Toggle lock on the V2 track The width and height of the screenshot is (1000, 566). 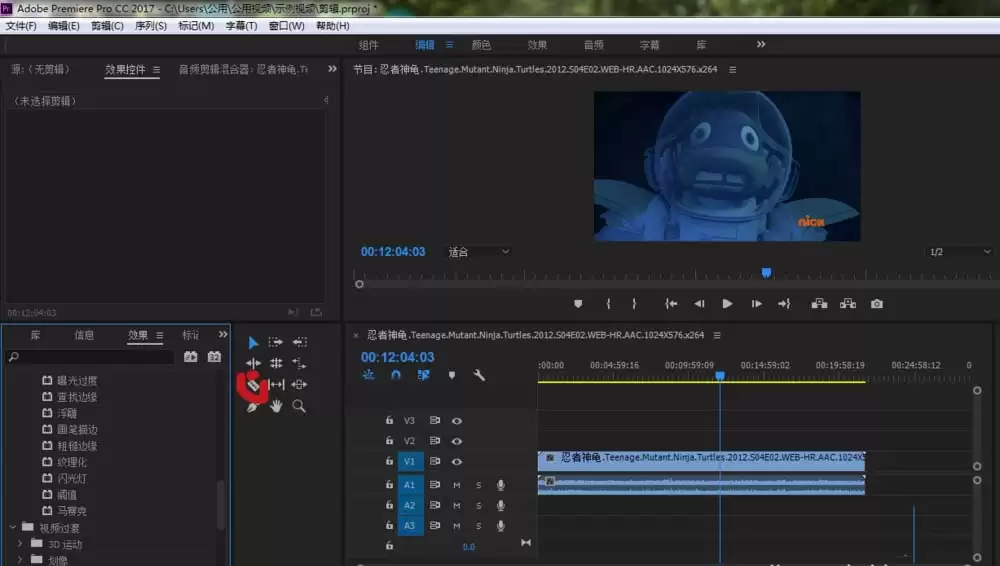coord(389,441)
